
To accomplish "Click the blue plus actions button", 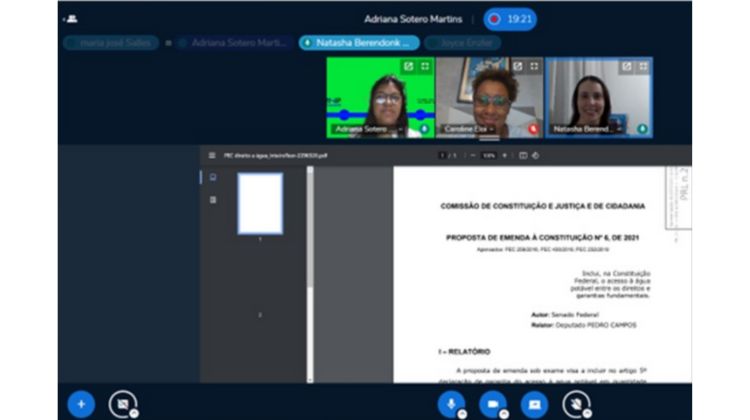I will pyautogui.click(x=81, y=403).
